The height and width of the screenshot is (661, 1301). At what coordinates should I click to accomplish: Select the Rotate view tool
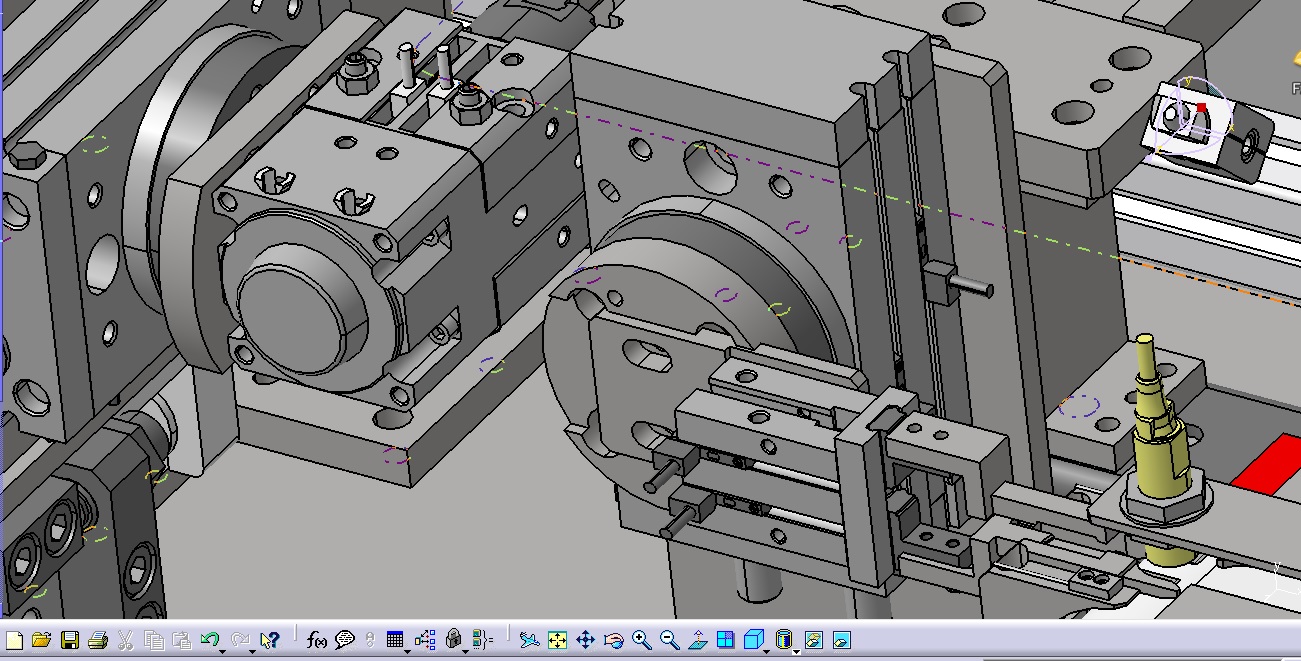[614, 640]
